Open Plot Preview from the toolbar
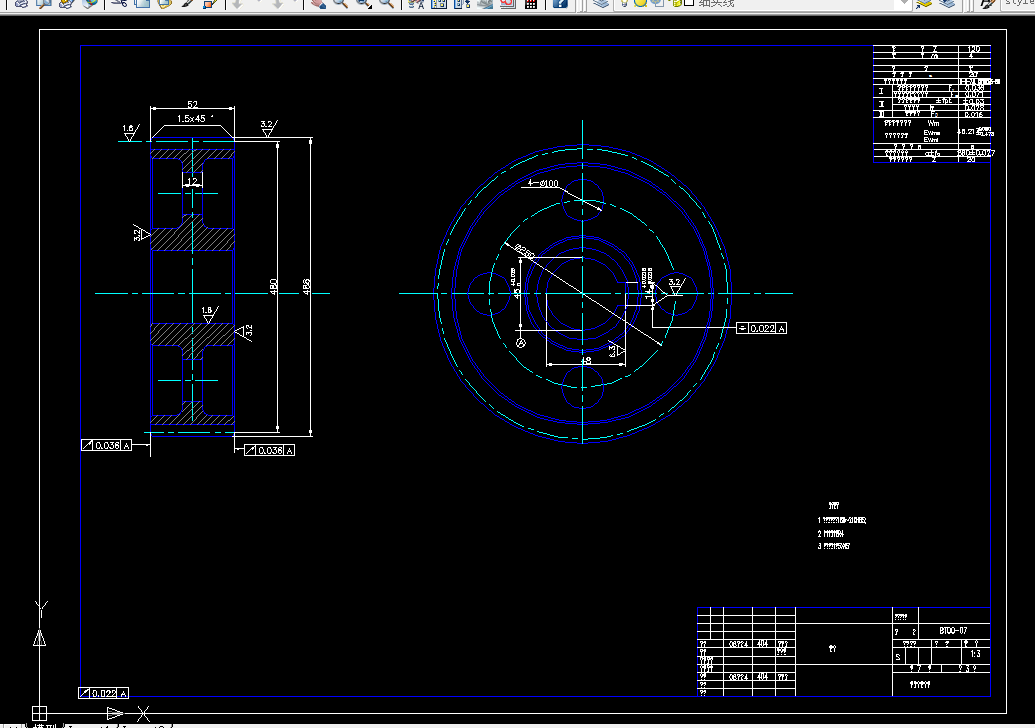The width and height of the screenshot is (1035, 728). click(x=44, y=3)
